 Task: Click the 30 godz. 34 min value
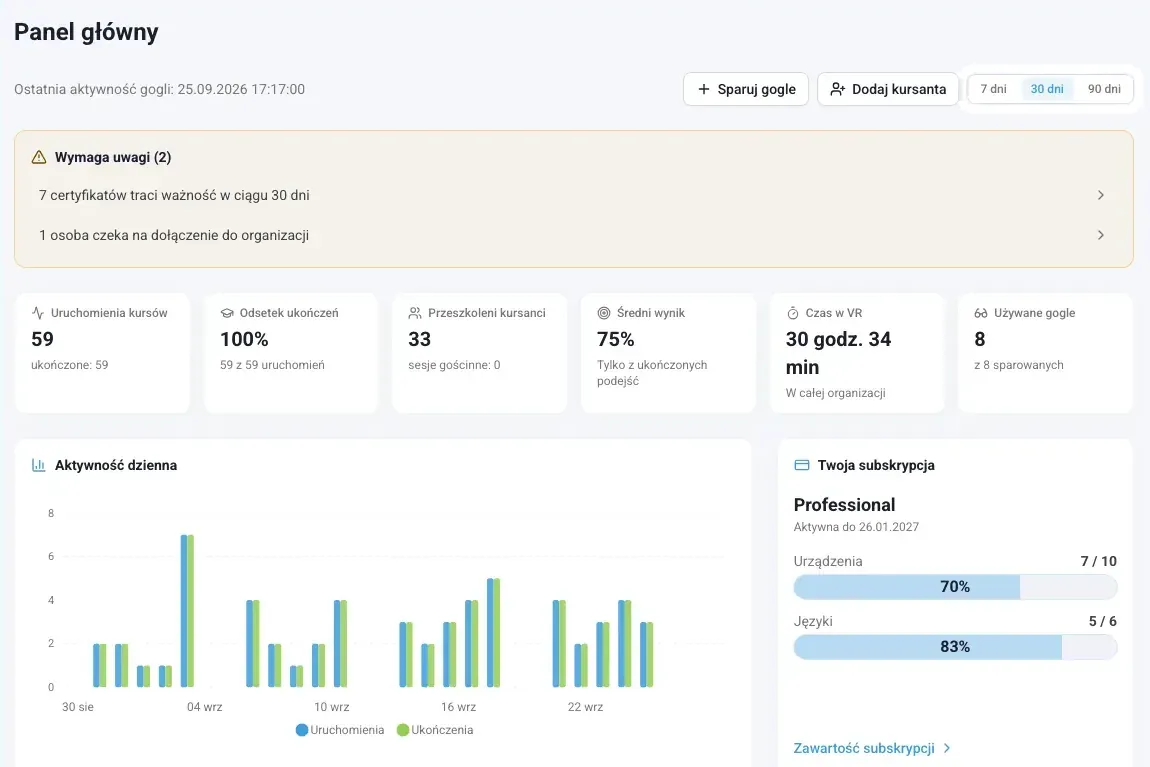pos(838,353)
